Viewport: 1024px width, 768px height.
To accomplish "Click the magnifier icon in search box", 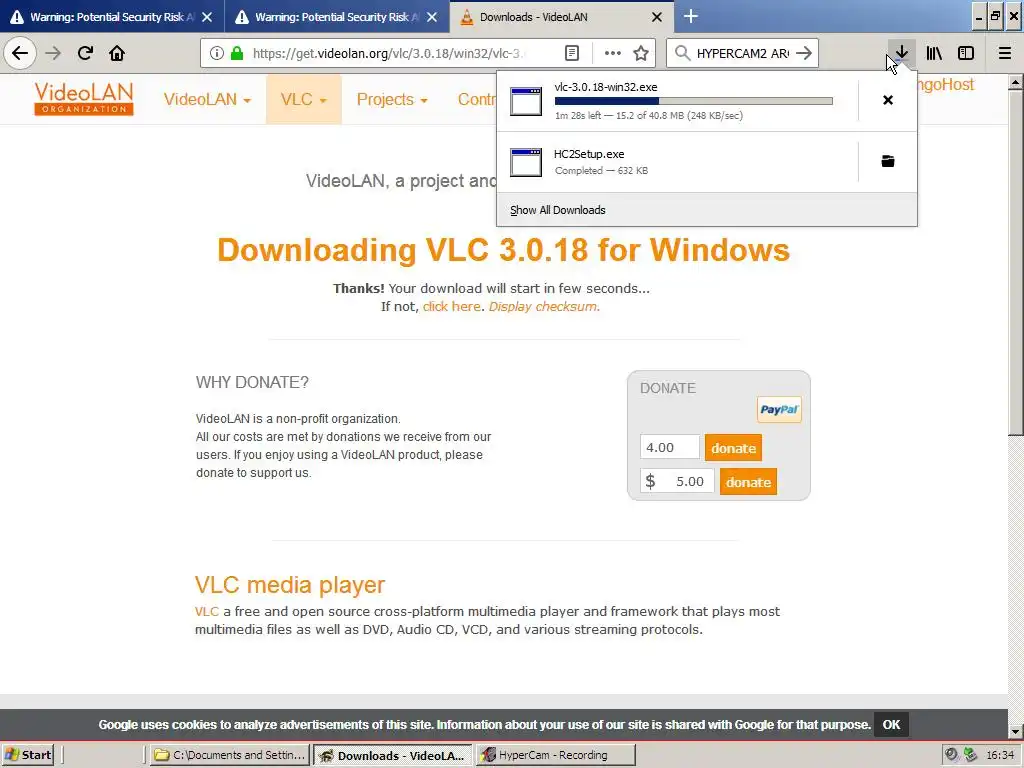I will (682, 53).
